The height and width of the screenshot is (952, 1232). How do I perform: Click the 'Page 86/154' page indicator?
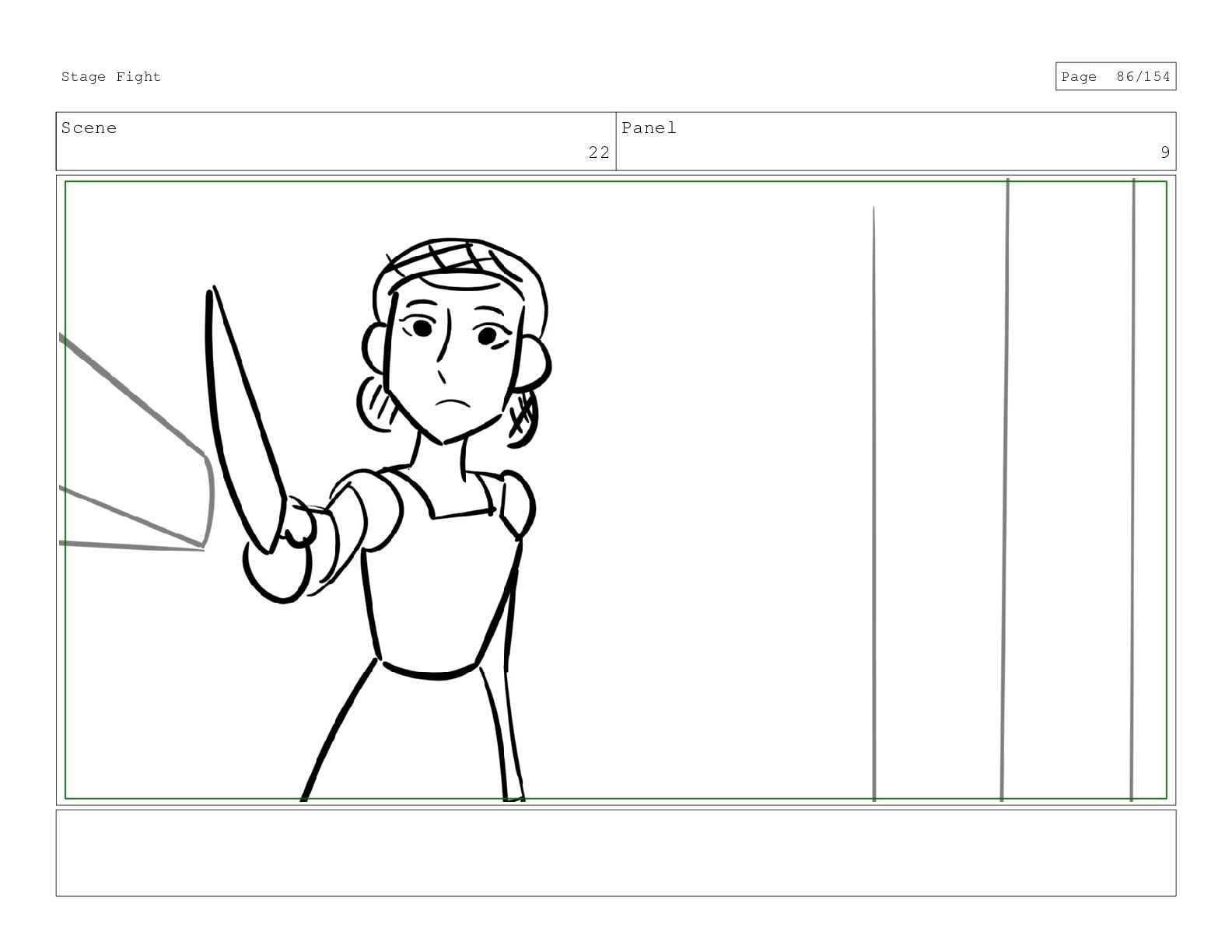click(1115, 76)
